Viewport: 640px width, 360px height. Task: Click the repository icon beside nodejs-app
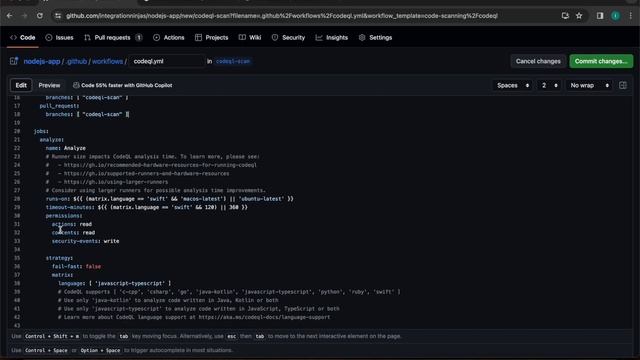click(14, 61)
